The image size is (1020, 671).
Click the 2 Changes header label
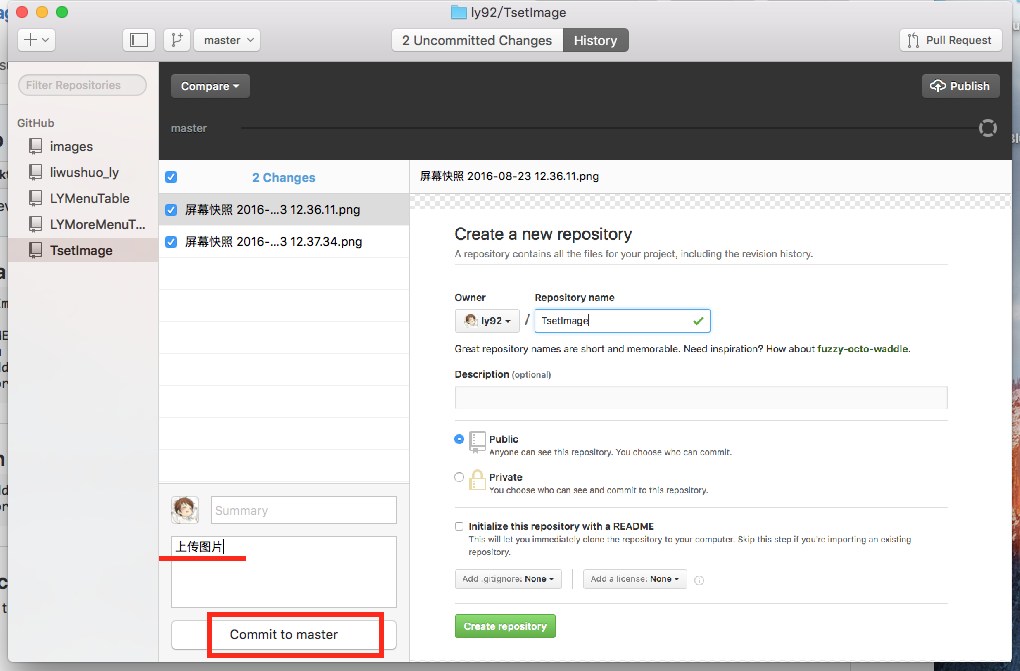coord(284,178)
